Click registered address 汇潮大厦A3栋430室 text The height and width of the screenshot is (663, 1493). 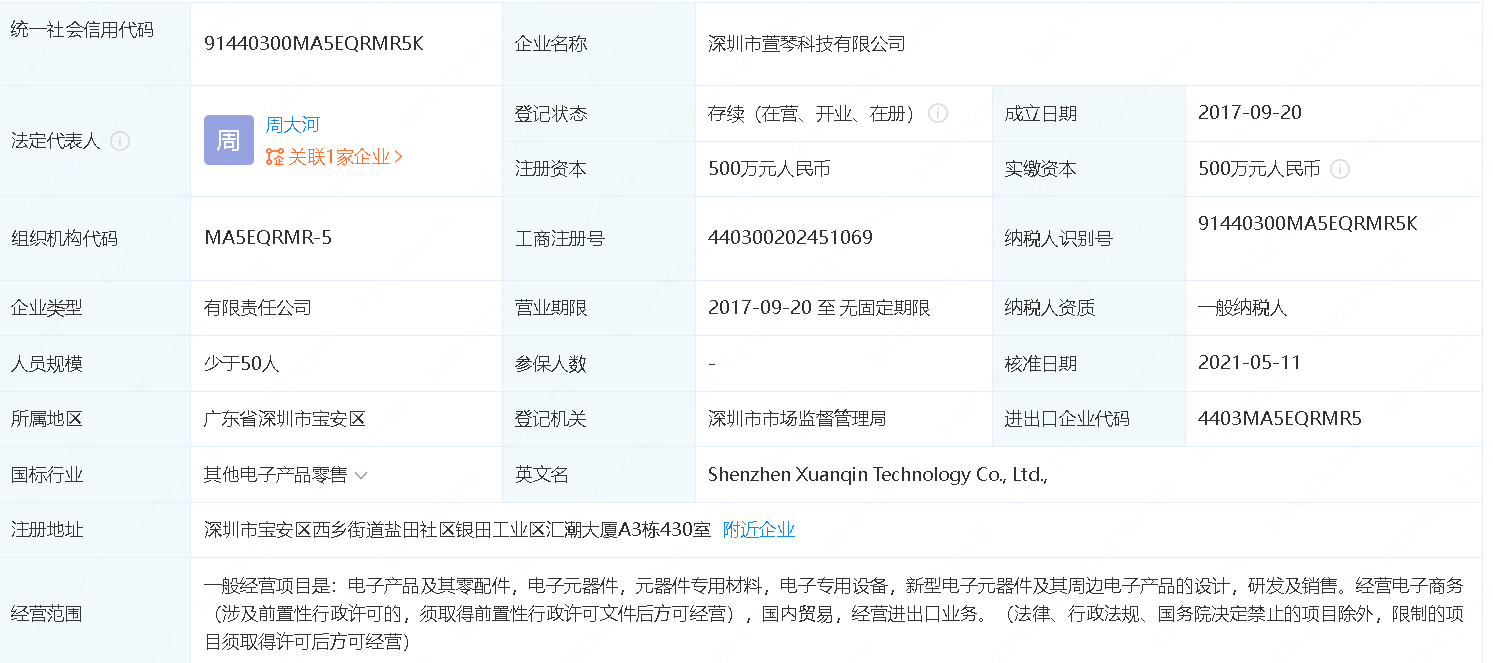(630, 530)
